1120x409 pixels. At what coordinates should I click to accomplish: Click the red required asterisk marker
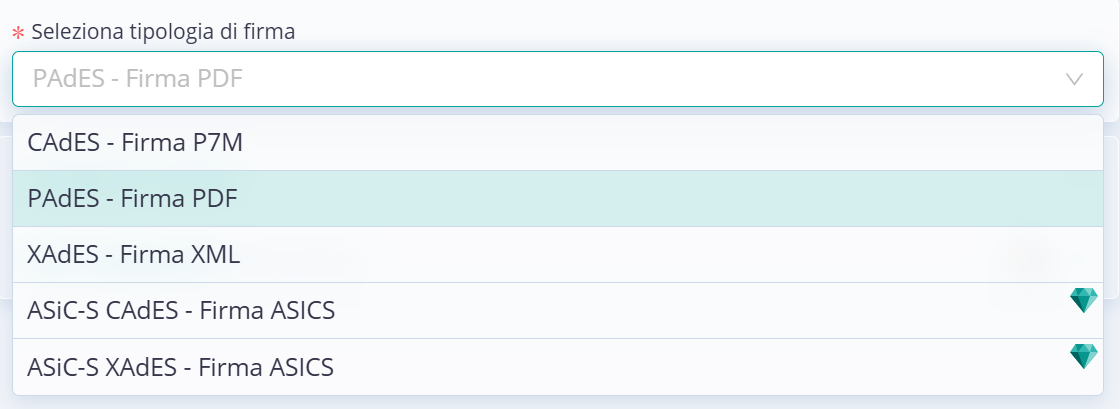click(x=19, y=33)
